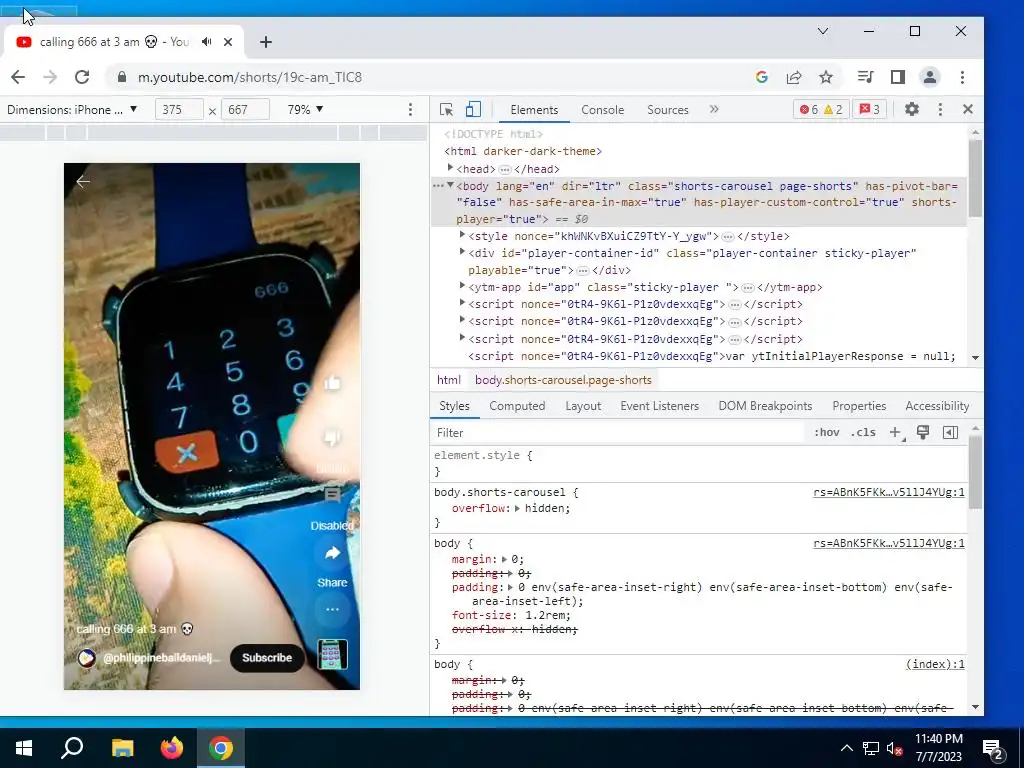The image size is (1024, 768).
Task: Open the short's three-dot more menu
Action: 332,609
